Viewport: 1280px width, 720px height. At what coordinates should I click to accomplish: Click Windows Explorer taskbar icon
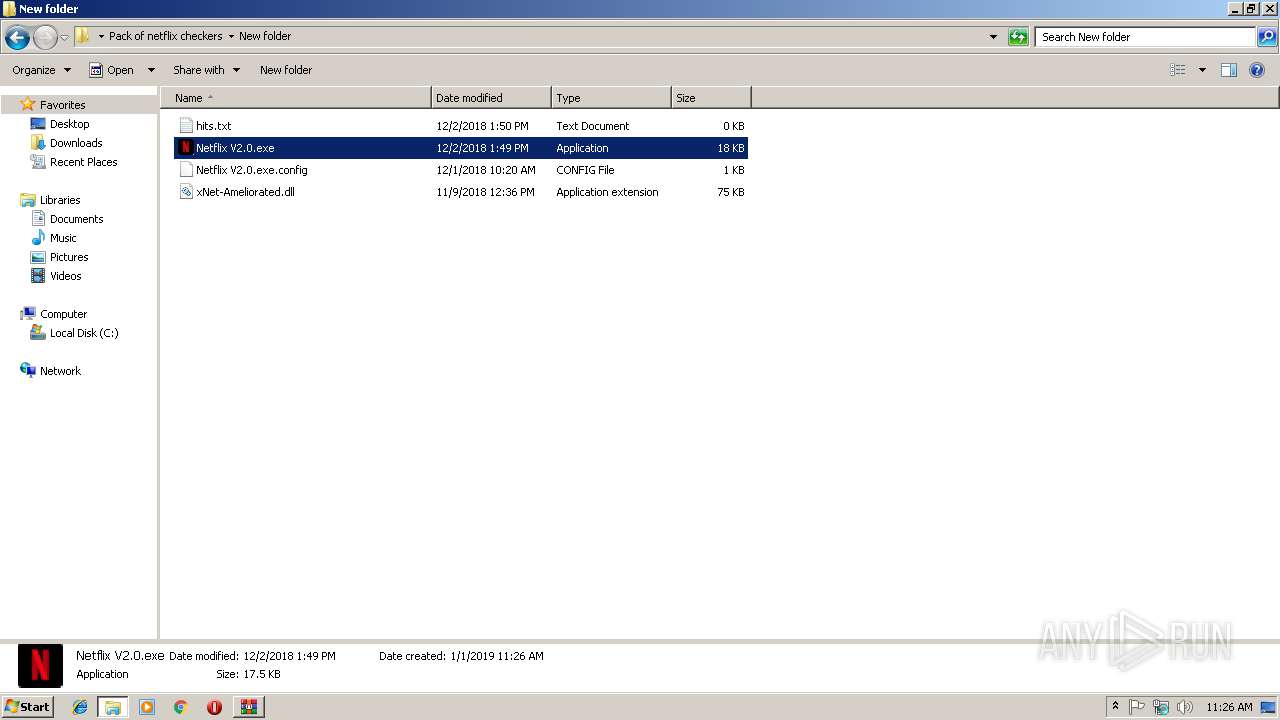[x=113, y=707]
